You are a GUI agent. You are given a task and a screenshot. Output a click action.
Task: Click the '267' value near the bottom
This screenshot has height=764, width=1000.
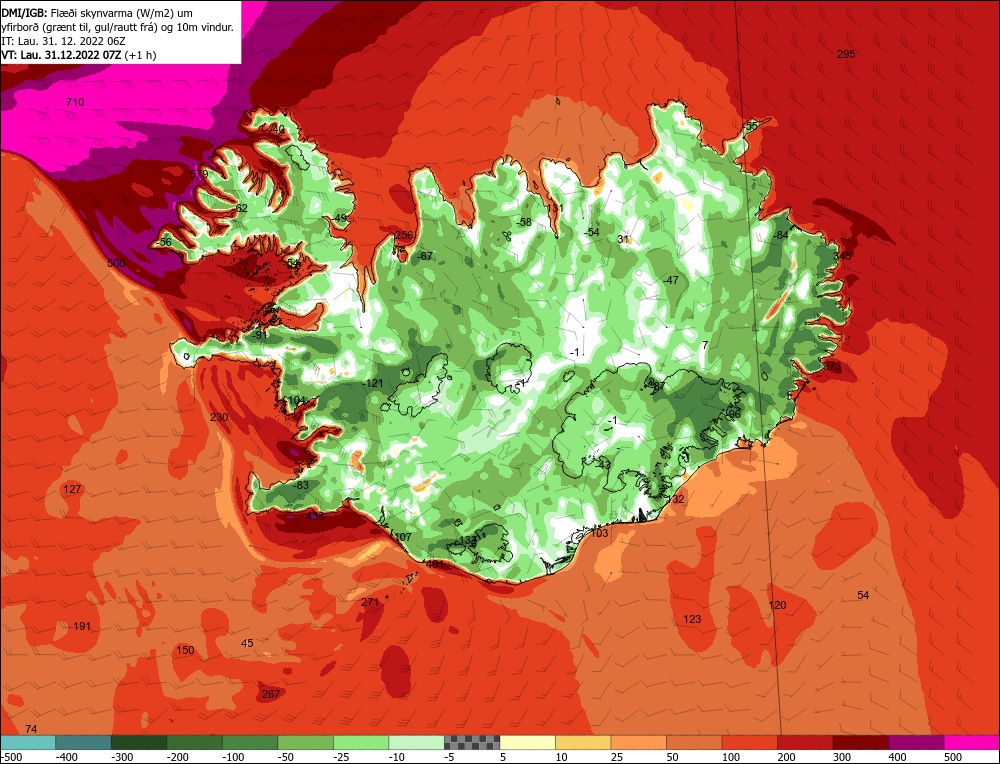click(x=271, y=694)
